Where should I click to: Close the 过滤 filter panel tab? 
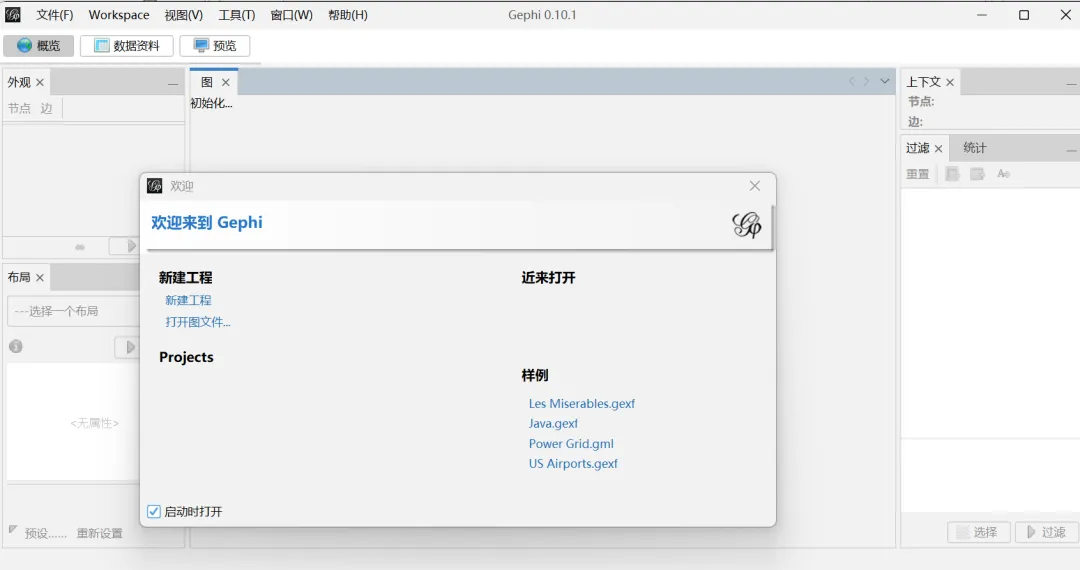click(938, 149)
